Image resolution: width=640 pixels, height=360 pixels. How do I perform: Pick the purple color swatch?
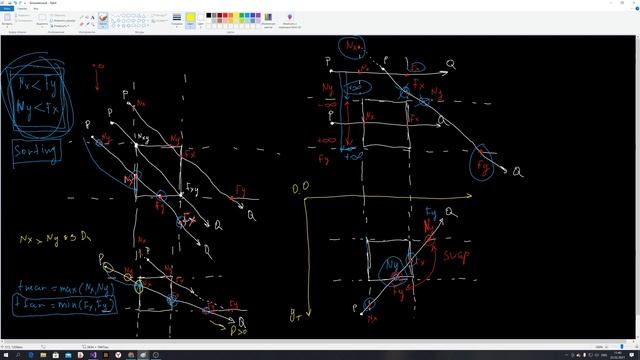point(258,15)
